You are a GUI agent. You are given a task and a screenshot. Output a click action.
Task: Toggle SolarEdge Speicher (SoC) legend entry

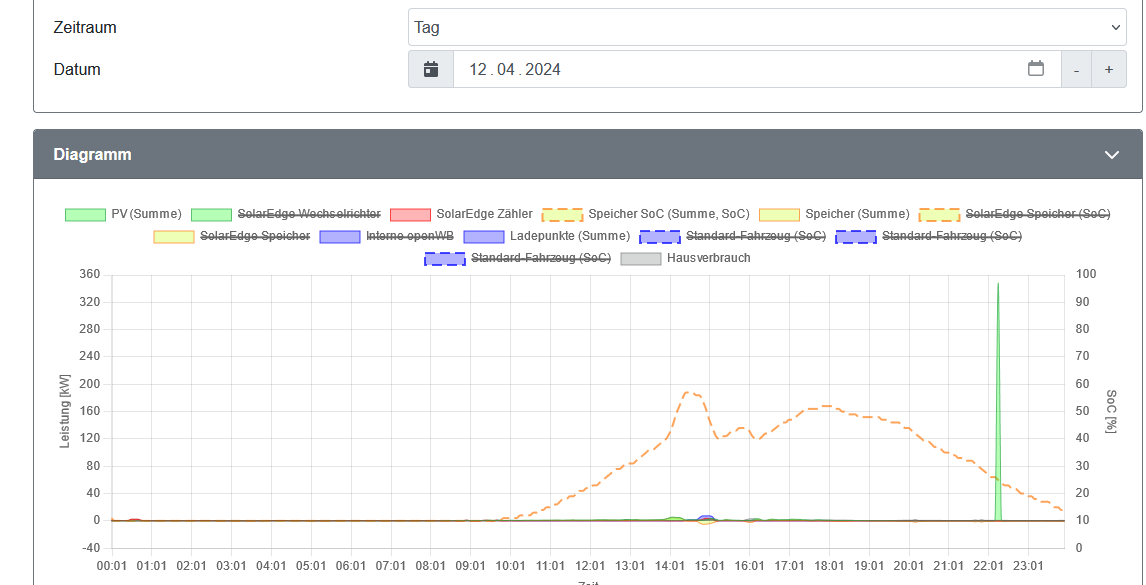point(1014,214)
